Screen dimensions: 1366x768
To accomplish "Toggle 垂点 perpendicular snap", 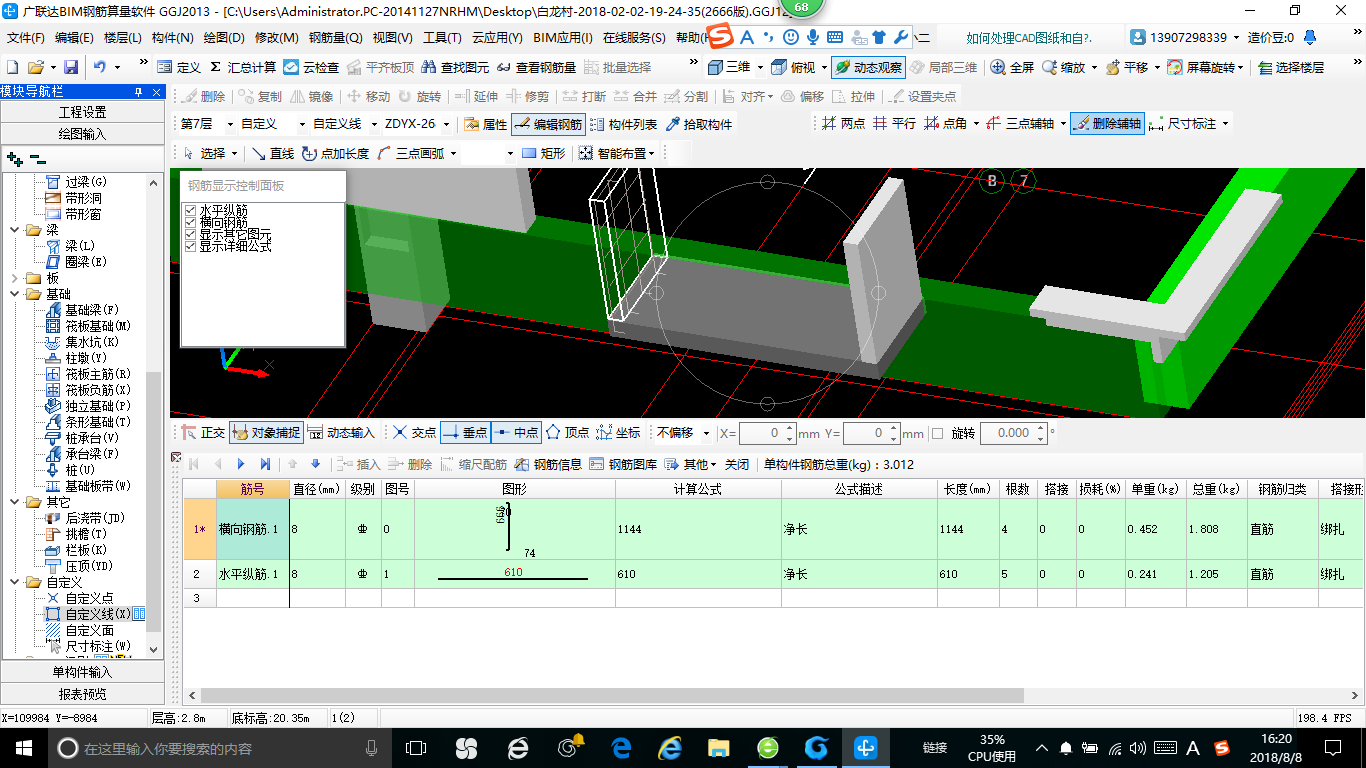I will (465, 433).
